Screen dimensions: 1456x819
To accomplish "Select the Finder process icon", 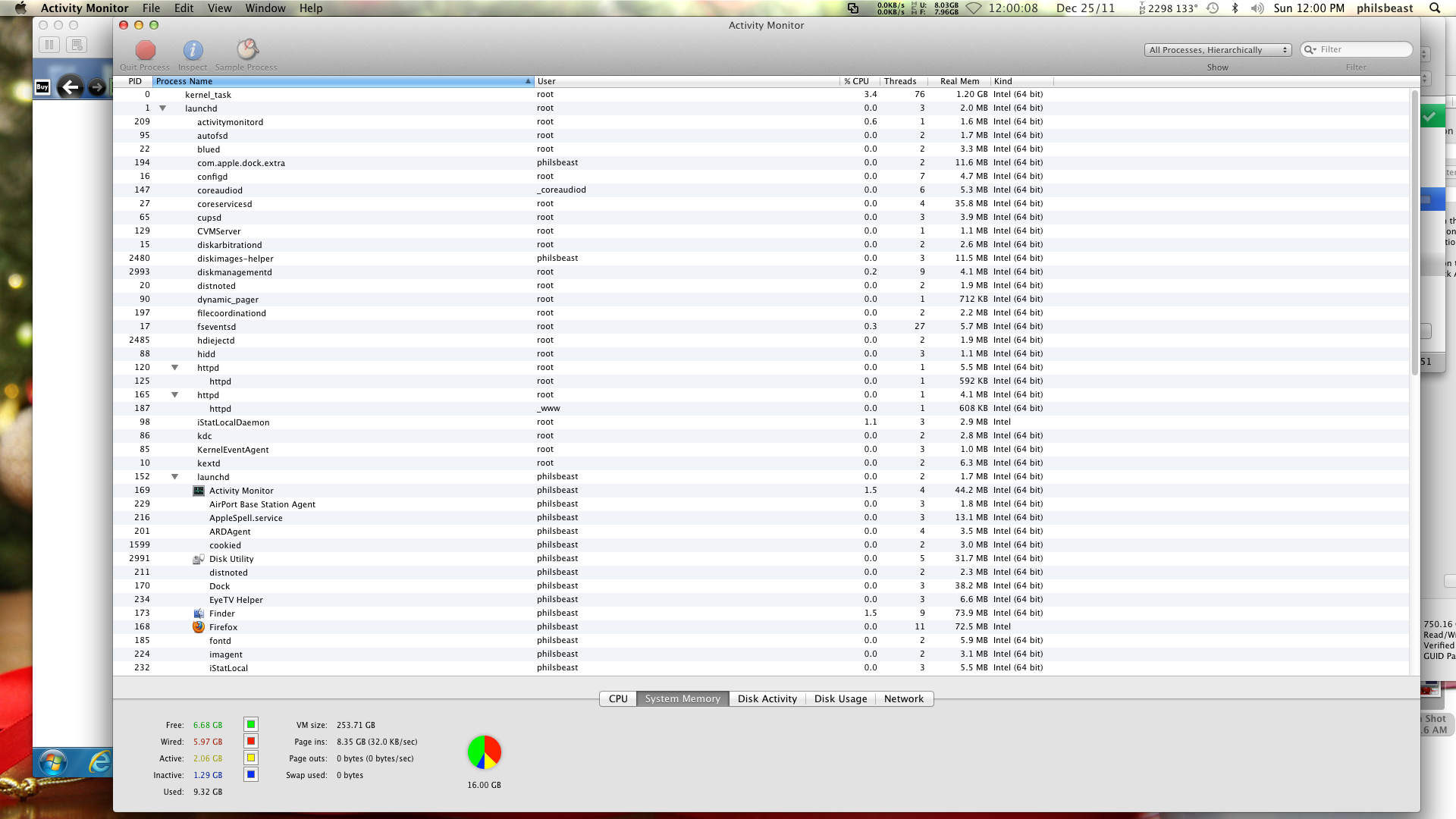I will coord(199,613).
